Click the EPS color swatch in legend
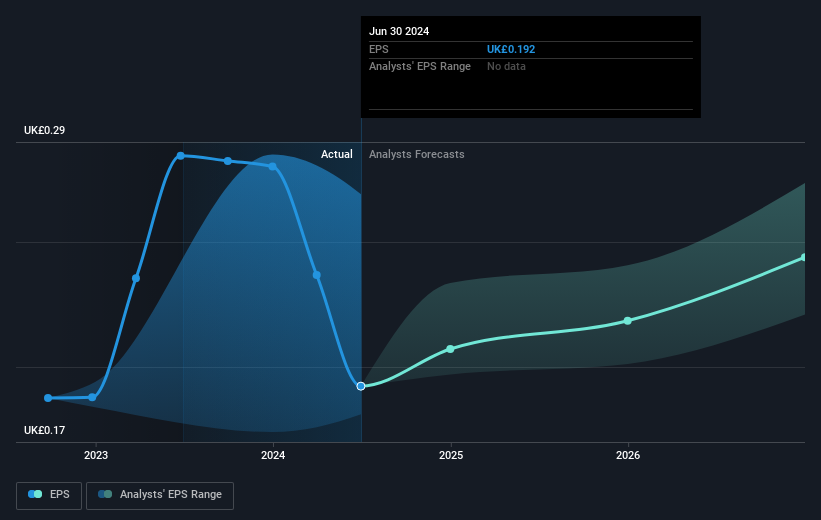This screenshot has width=821, height=520. [x=35, y=494]
